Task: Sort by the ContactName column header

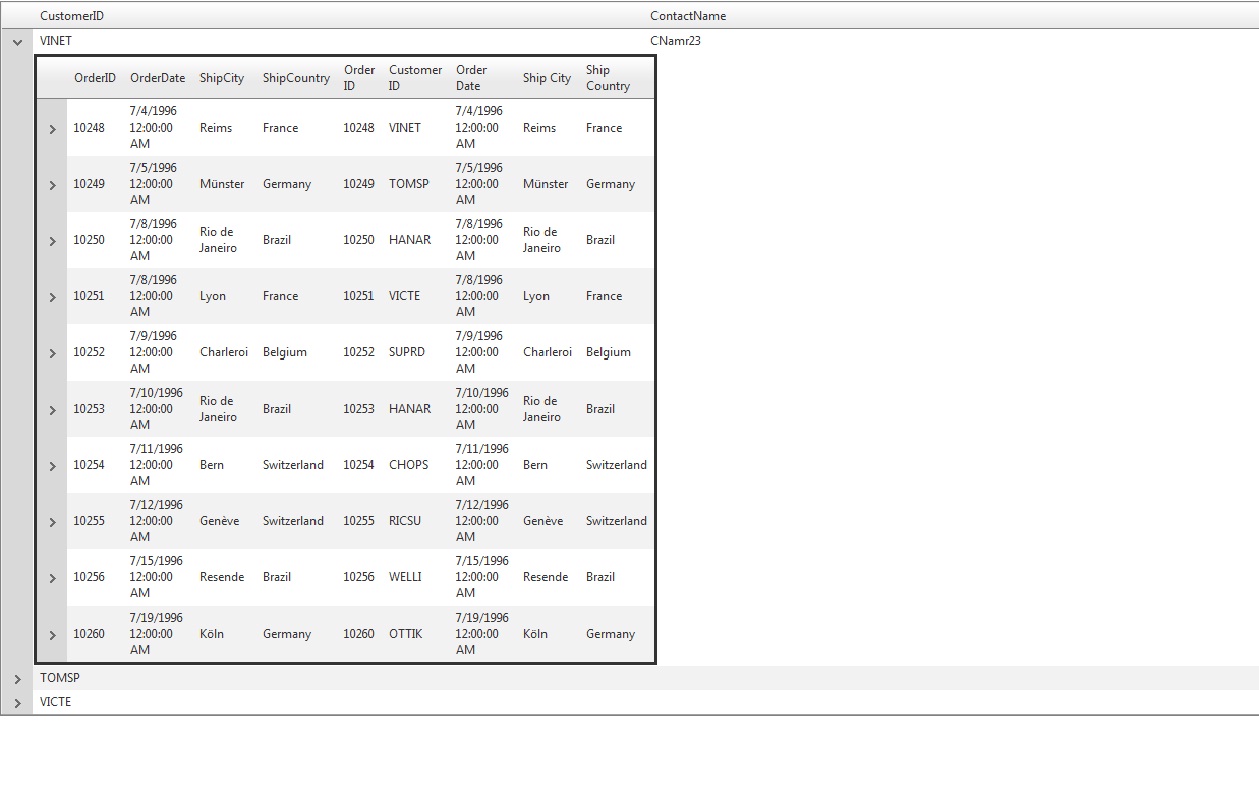Action: (x=688, y=16)
